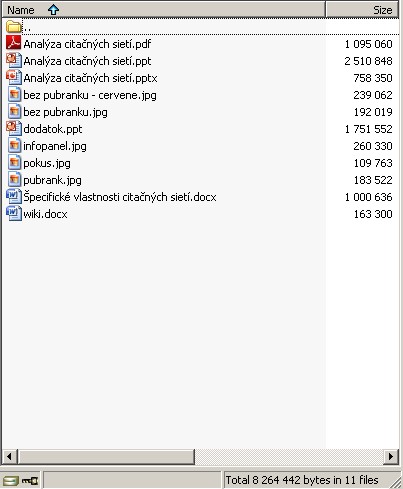Viewport: 403px width, 489px height.
Task: Select file bez pubranku.jpg
Action: (x=65, y=112)
